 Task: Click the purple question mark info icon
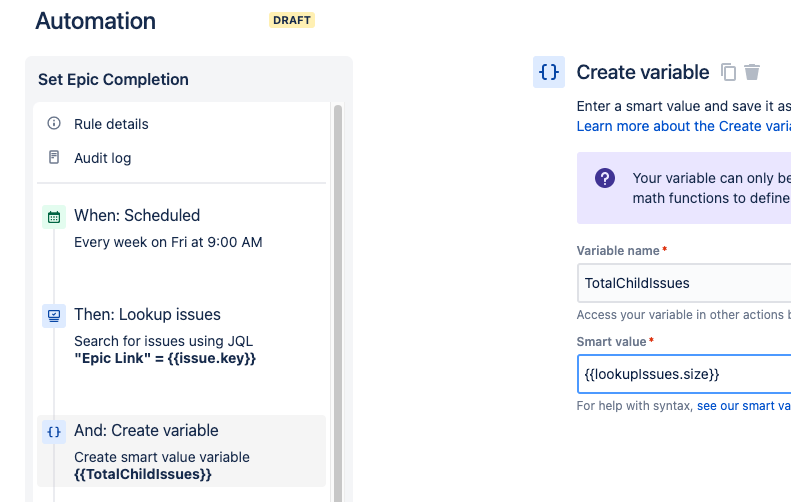click(605, 178)
